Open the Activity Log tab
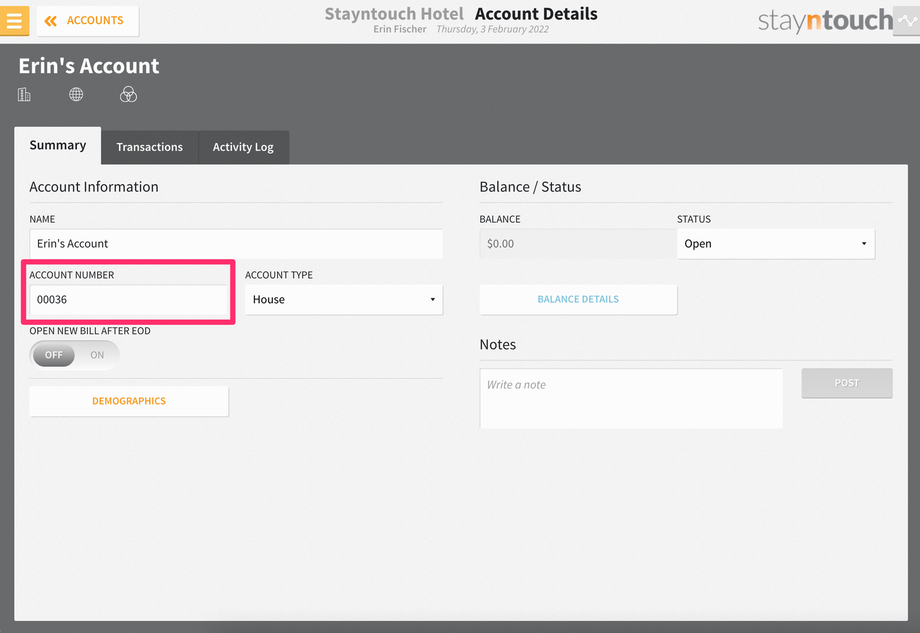 243,147
